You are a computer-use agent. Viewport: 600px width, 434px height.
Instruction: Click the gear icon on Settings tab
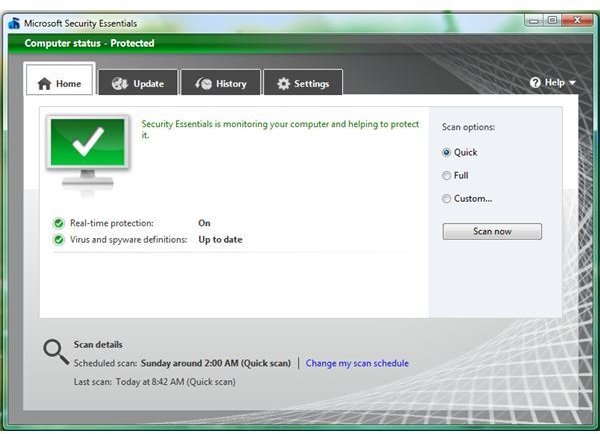(x=283, y=83)
